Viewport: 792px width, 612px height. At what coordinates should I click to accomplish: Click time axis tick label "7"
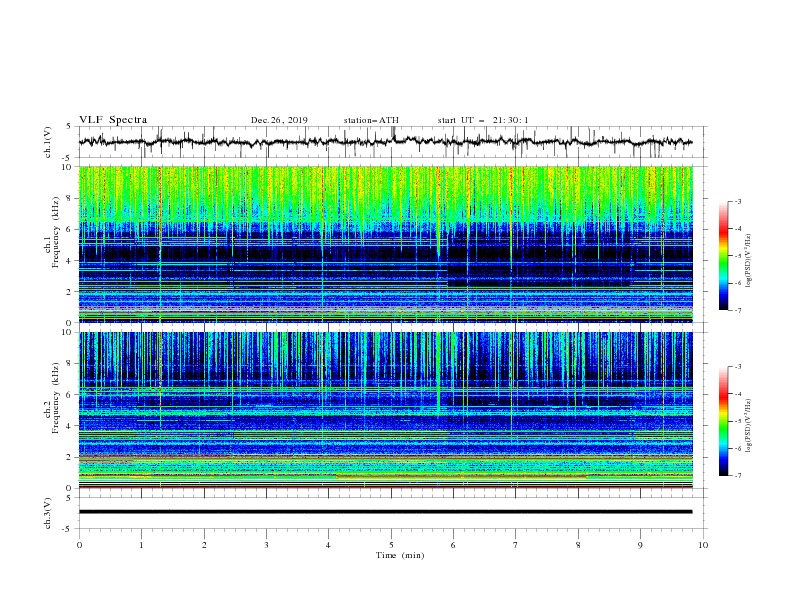click(516, 545)
